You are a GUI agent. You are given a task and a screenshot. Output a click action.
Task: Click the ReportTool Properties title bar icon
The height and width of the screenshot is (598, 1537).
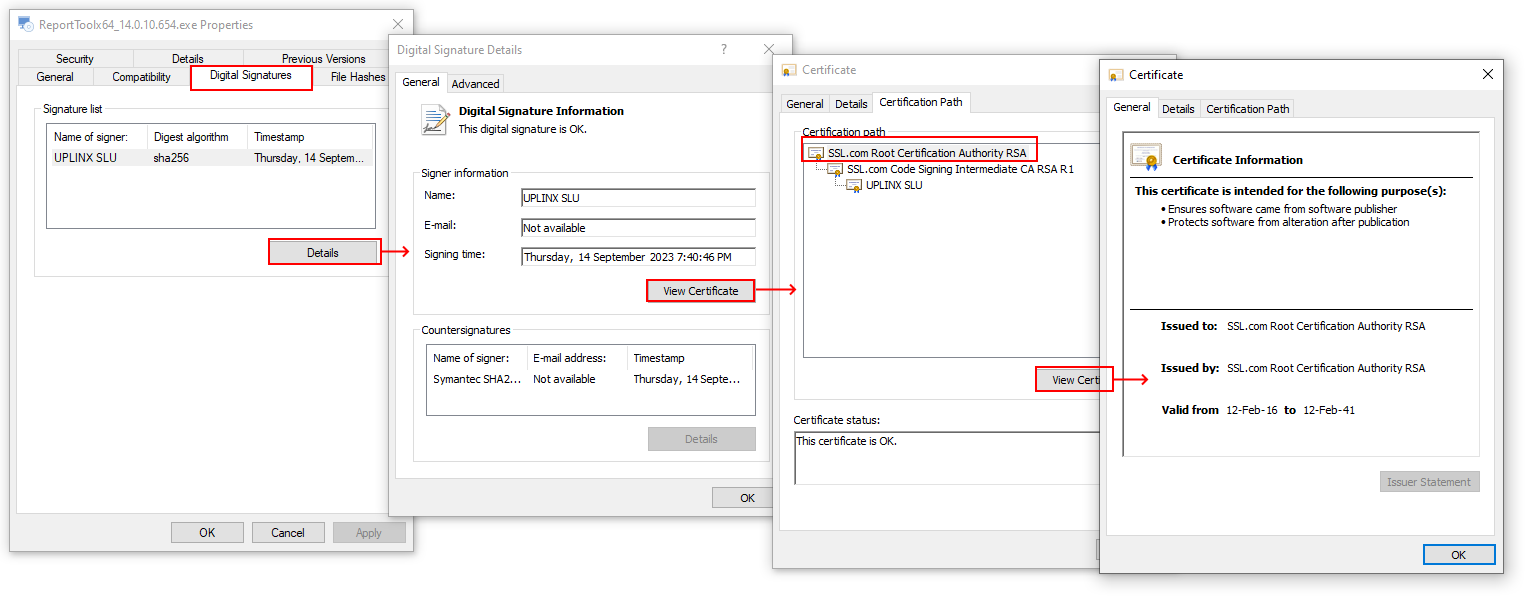point(25,24)
